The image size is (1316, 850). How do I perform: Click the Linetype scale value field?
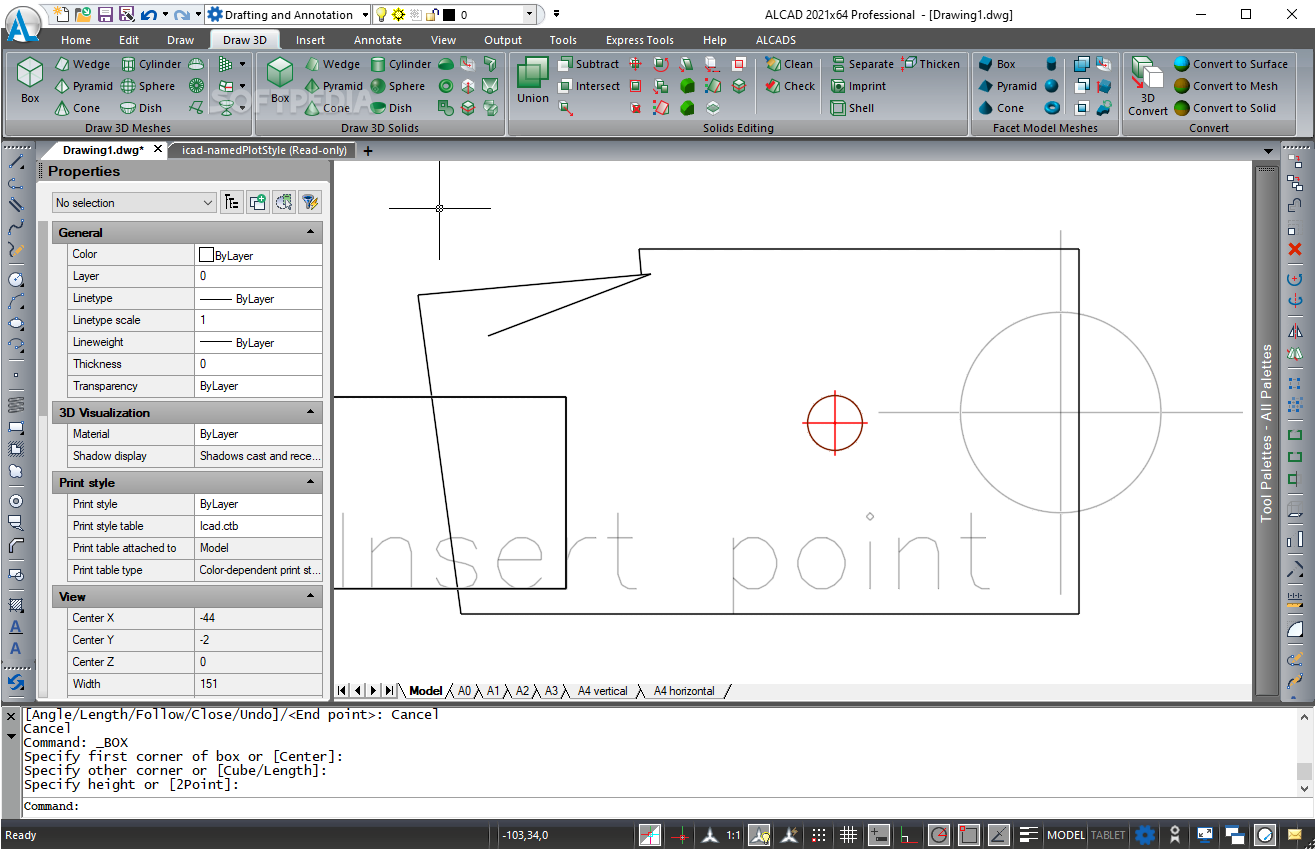point(259,320)
